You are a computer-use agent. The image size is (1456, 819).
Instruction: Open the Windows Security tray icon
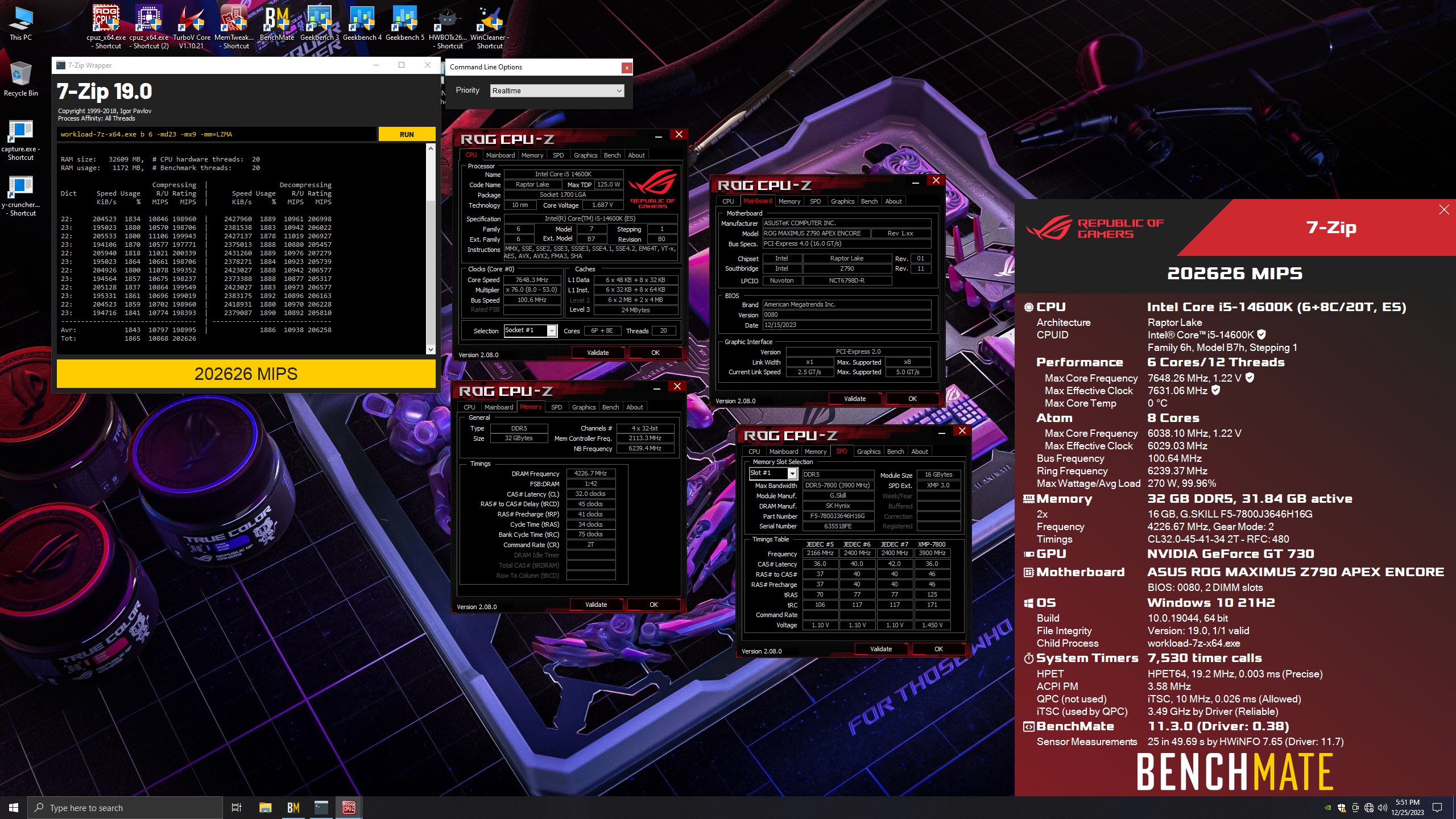[x=1342, y=808]
